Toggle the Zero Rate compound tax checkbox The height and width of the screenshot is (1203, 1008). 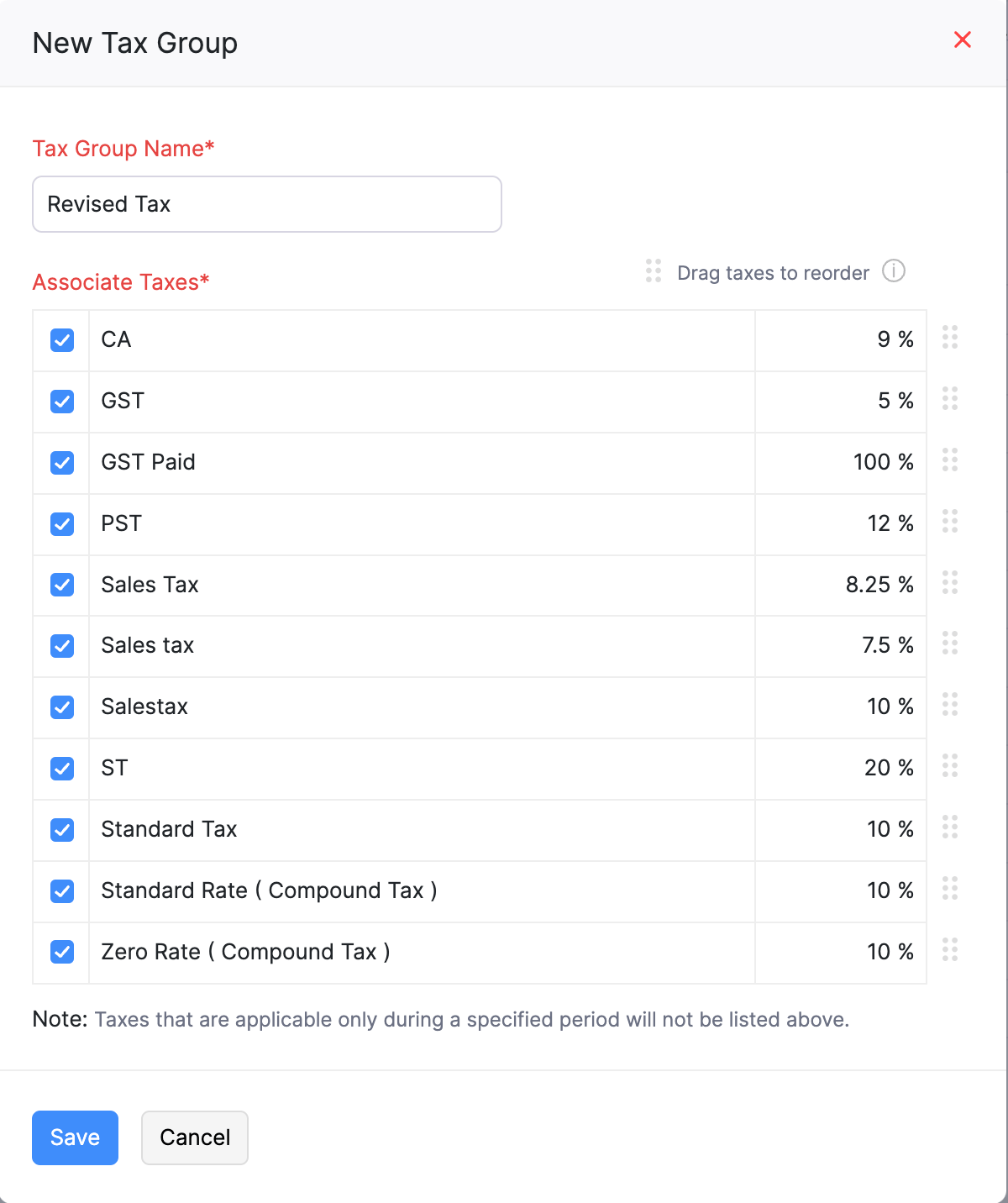(61, 952)
